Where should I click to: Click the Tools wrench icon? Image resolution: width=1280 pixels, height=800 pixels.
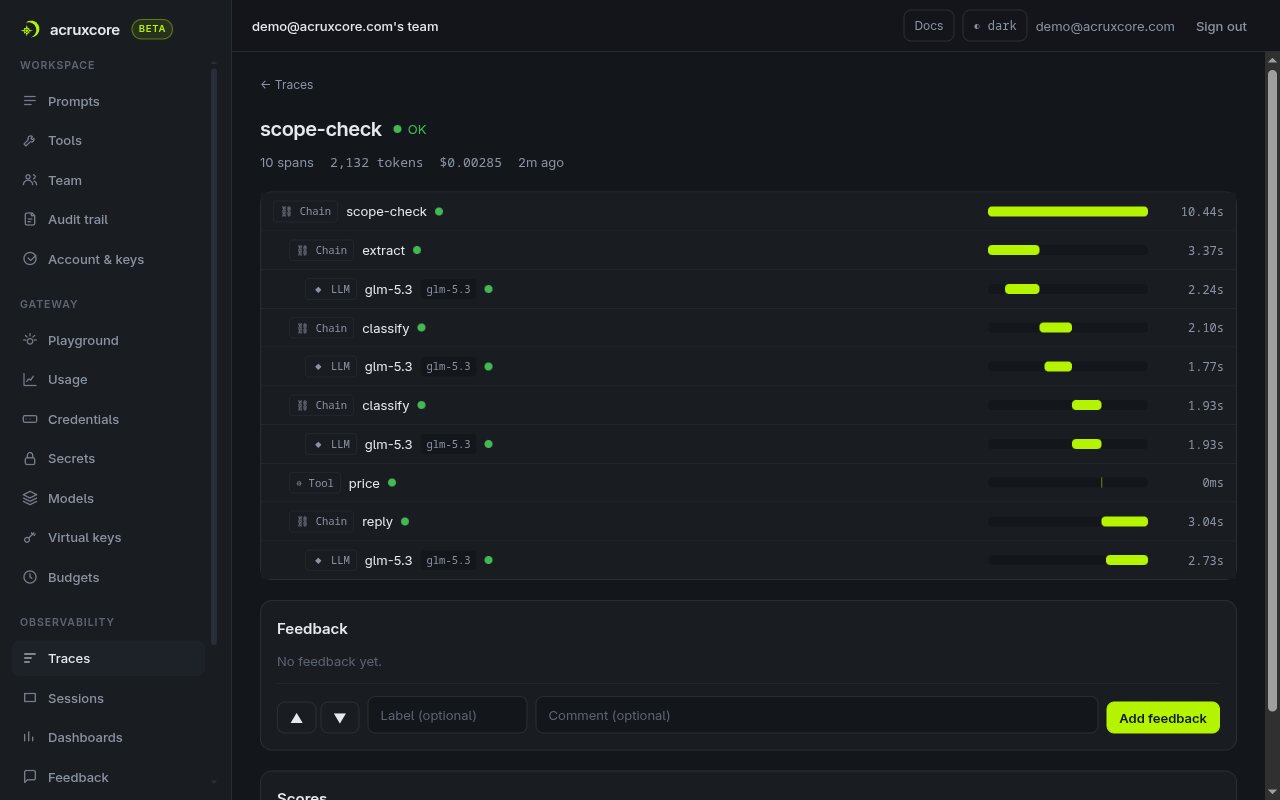(x=30, y=141)
